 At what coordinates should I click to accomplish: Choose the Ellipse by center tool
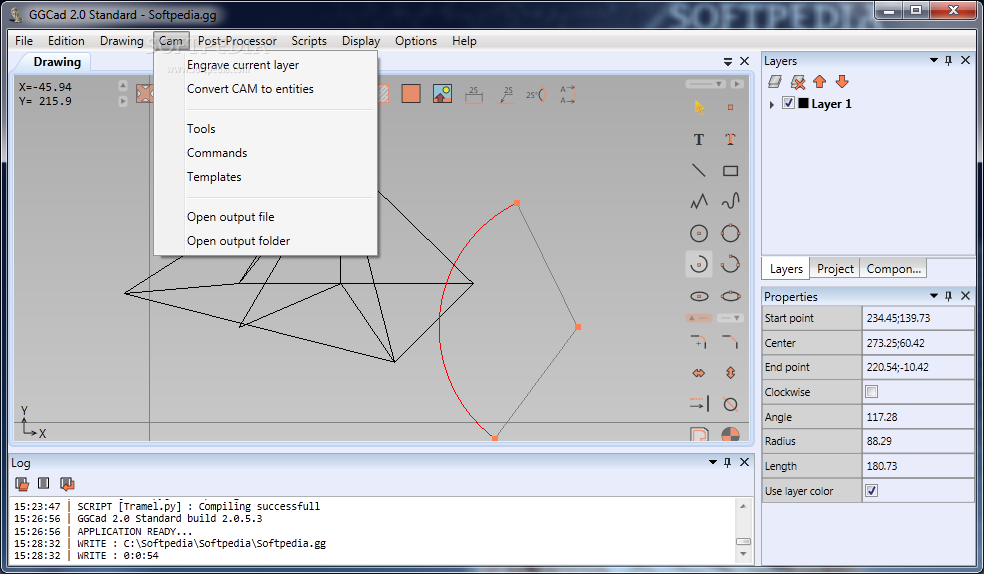click(699, 296)
